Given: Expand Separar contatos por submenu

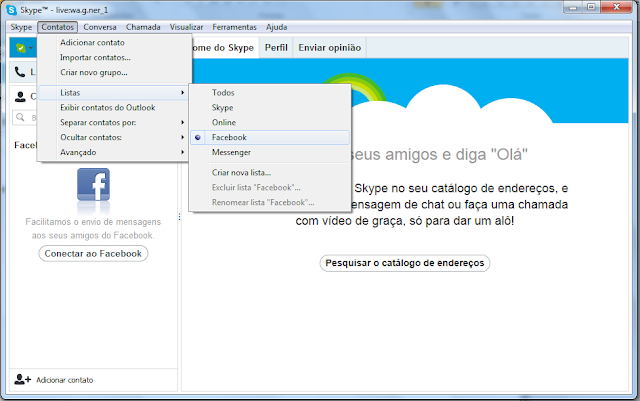Looking at the screenshot, I should tap(115, 123).
